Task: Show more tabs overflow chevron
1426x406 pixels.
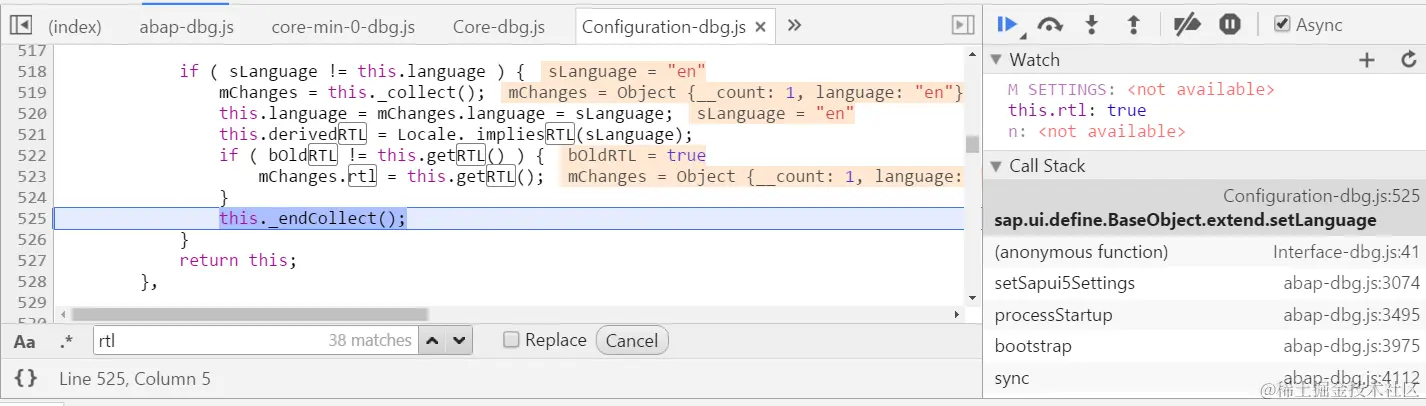Action: click(795, 26)
